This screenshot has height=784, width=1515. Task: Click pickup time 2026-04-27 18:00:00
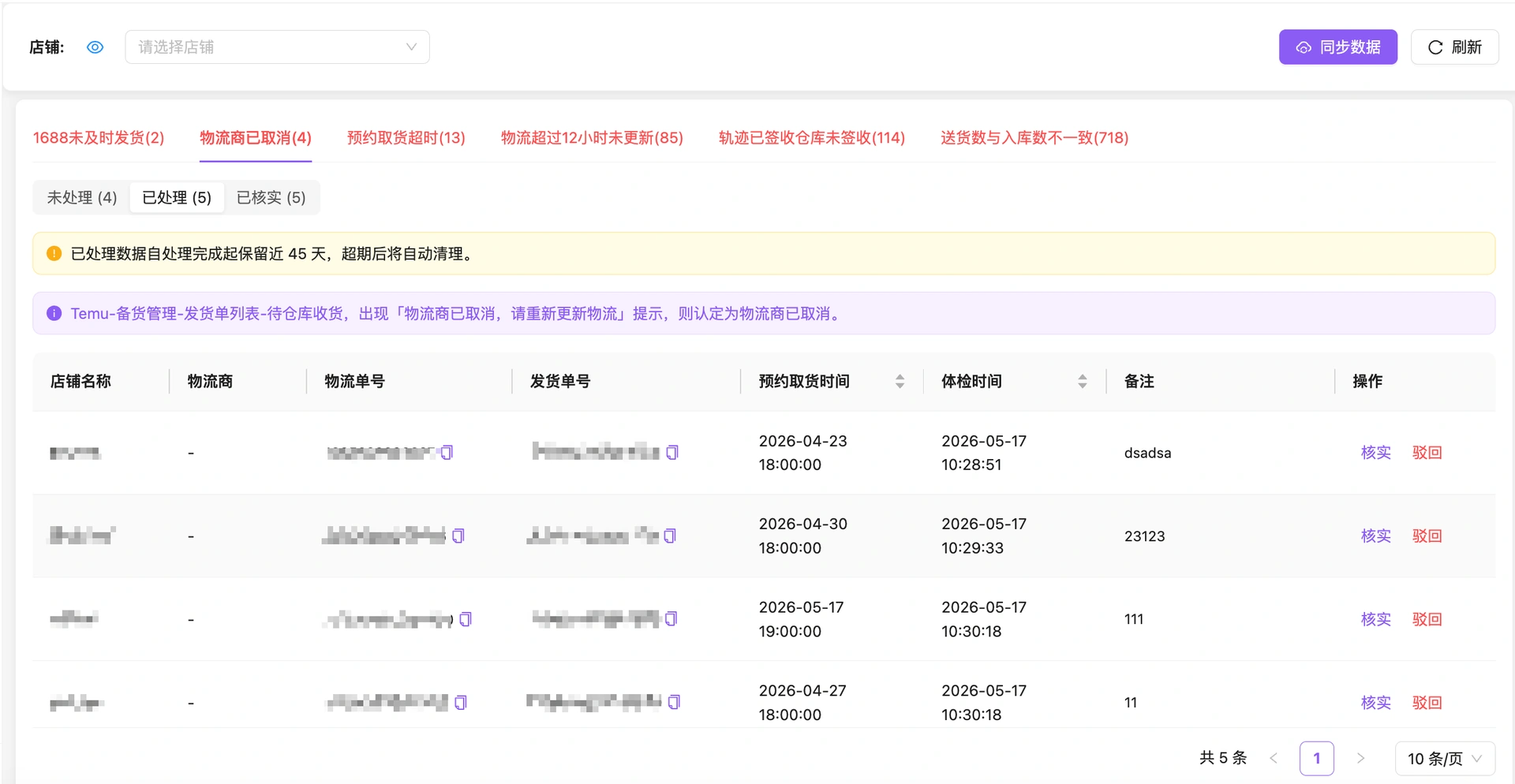(x=802, y=703)
